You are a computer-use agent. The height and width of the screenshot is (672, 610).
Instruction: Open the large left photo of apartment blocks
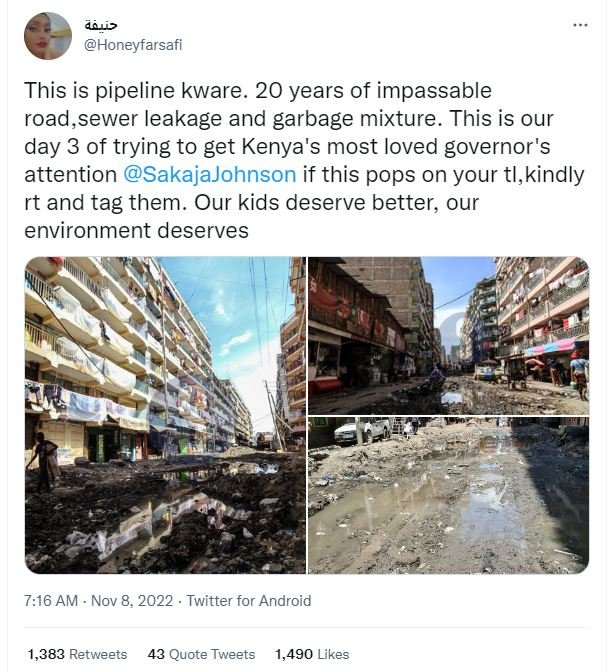(x=165, y=415)
